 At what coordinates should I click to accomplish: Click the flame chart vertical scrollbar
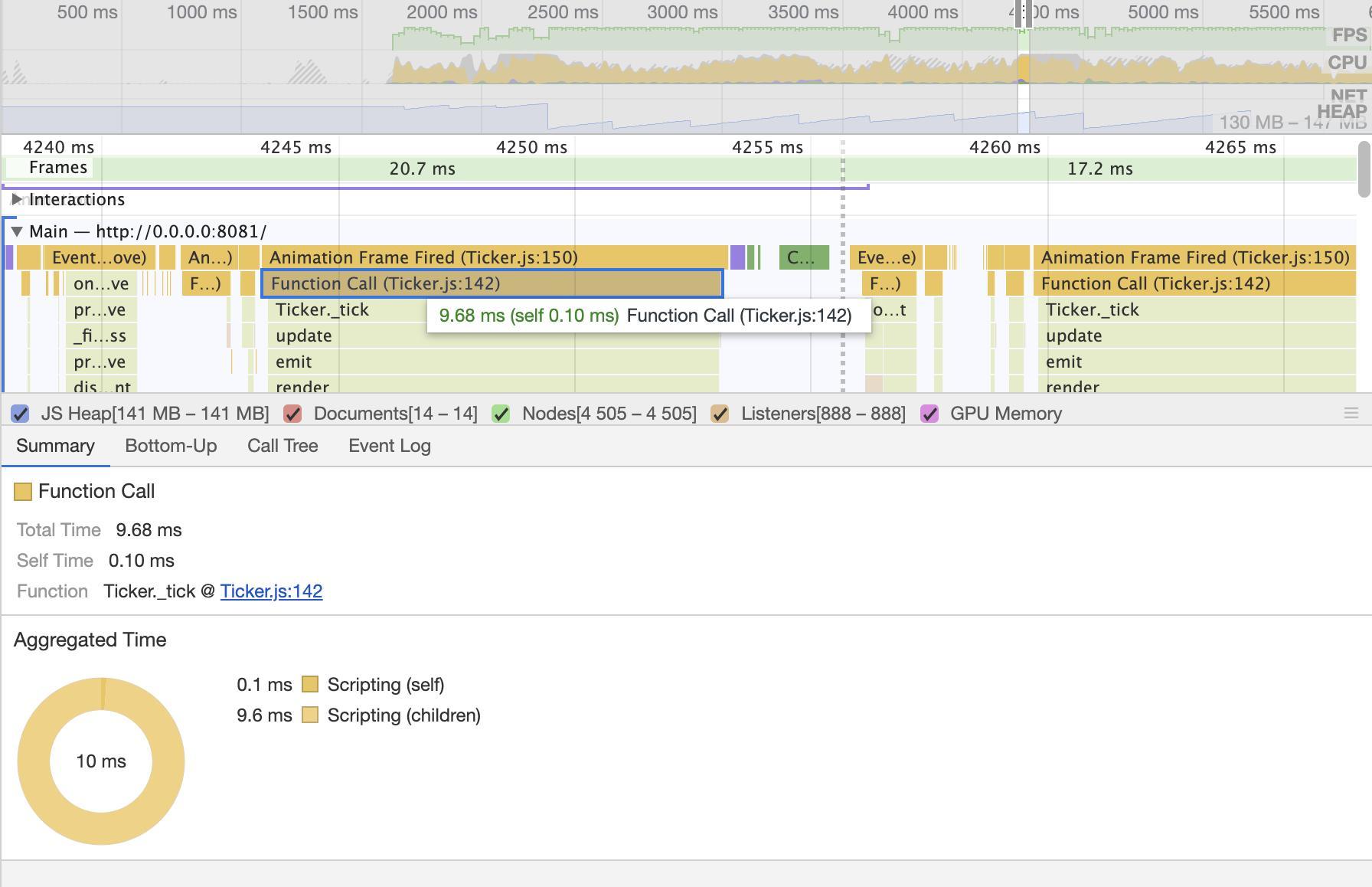1363,170
